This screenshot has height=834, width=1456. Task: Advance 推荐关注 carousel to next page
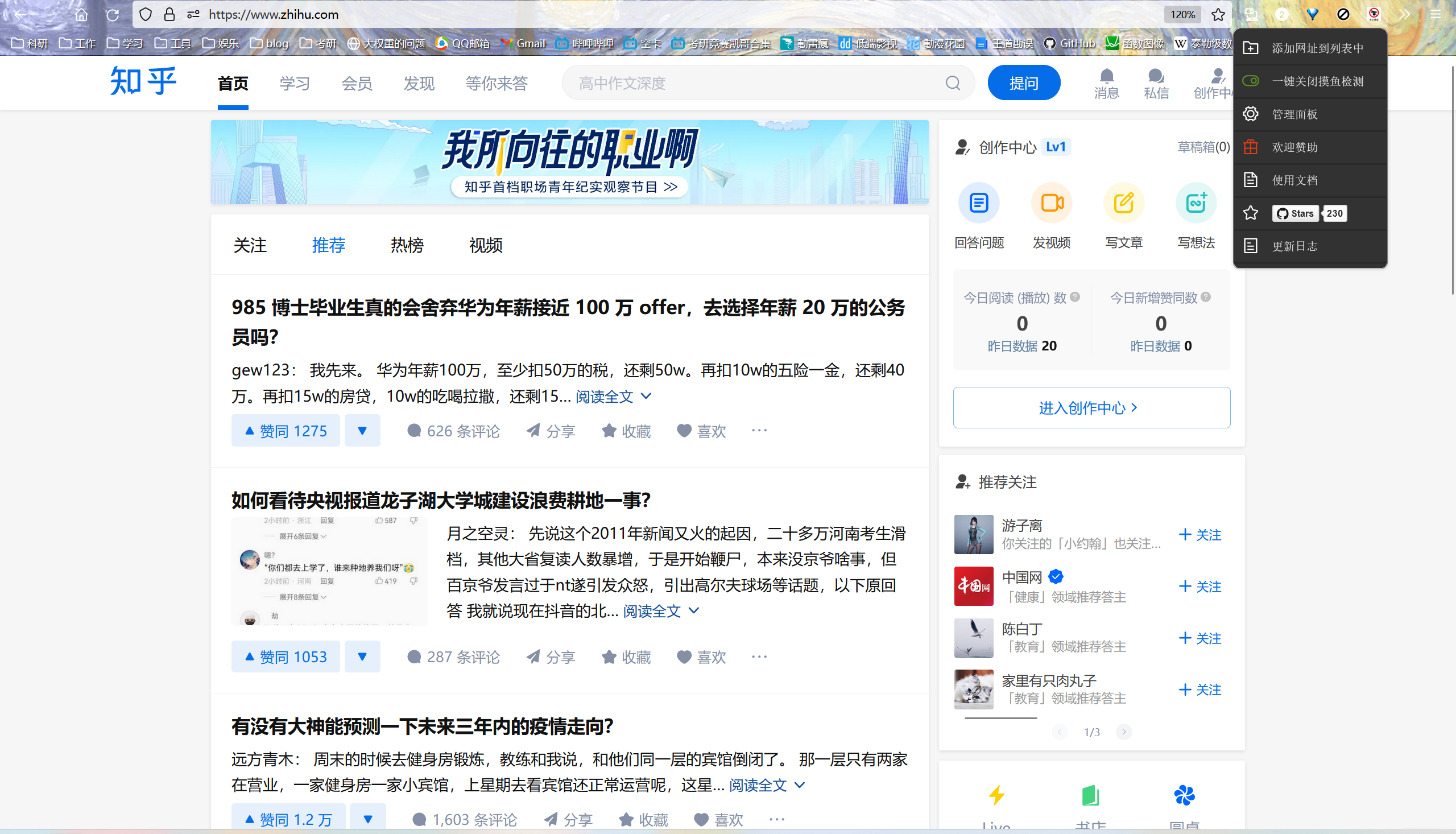(x=1122, y=732)
